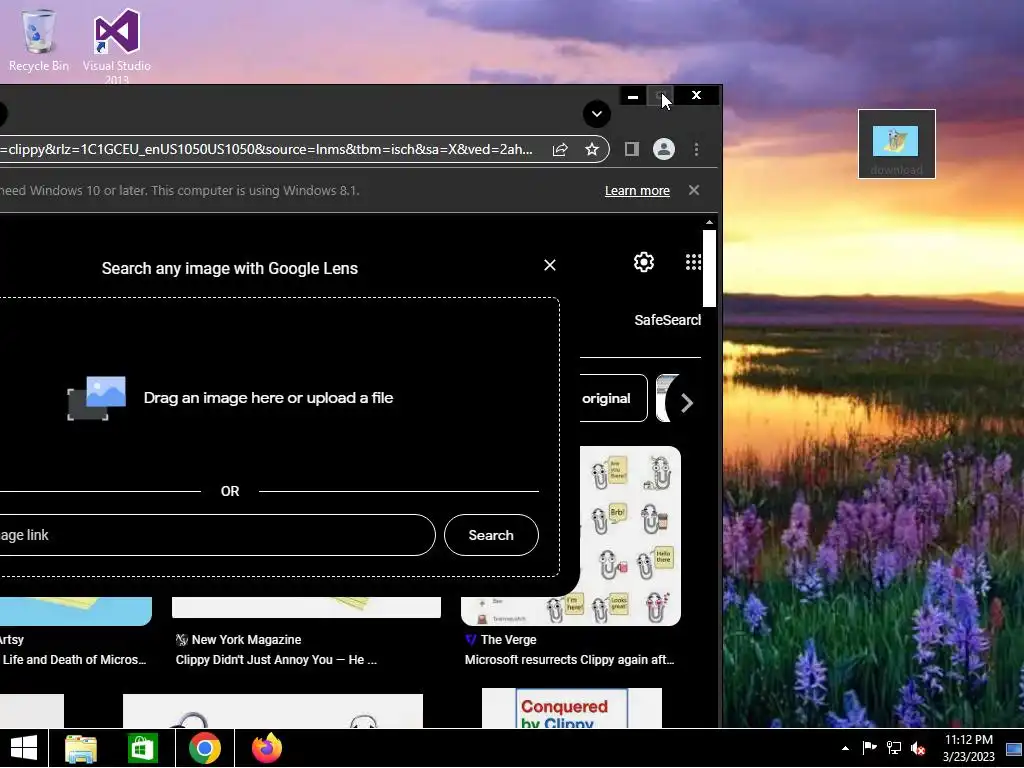
Task: Open File Explorer from taskbar
Action: tap(81, 748)
